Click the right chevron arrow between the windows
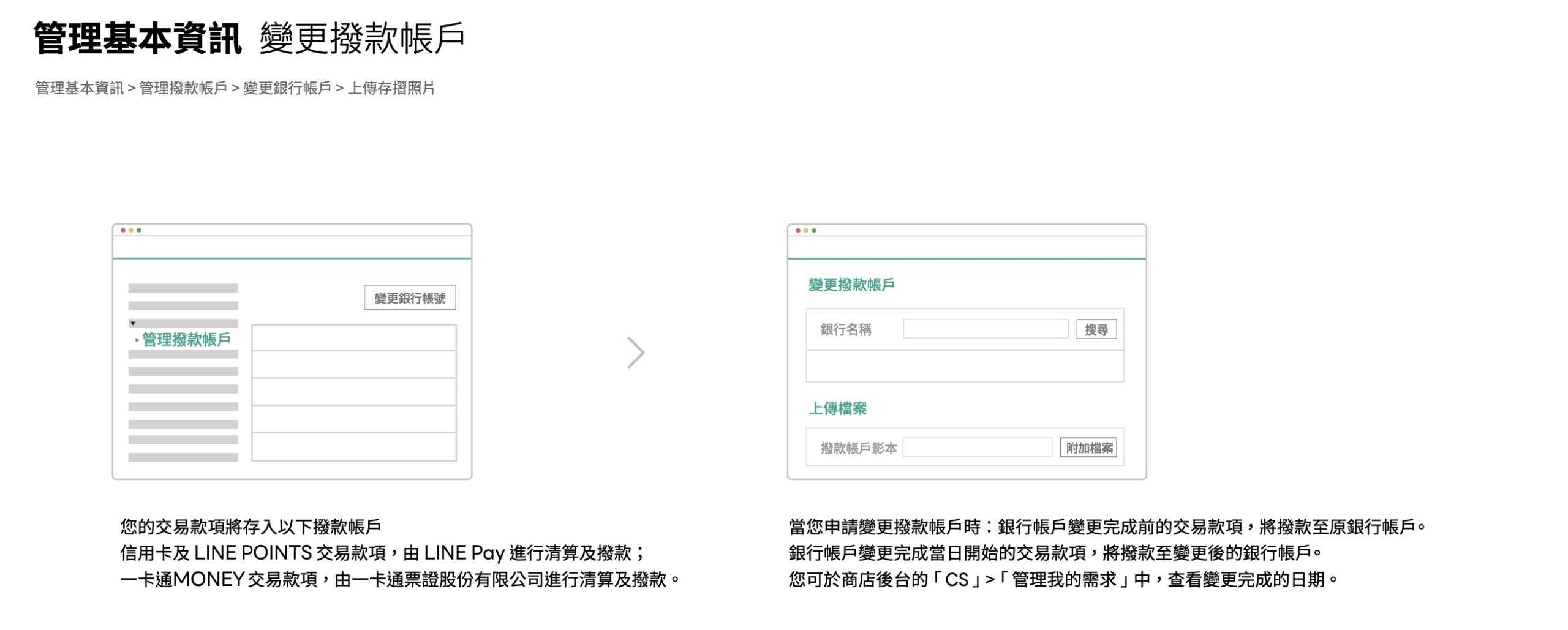This screenshot has height=630, width=1568. [636, 353]
